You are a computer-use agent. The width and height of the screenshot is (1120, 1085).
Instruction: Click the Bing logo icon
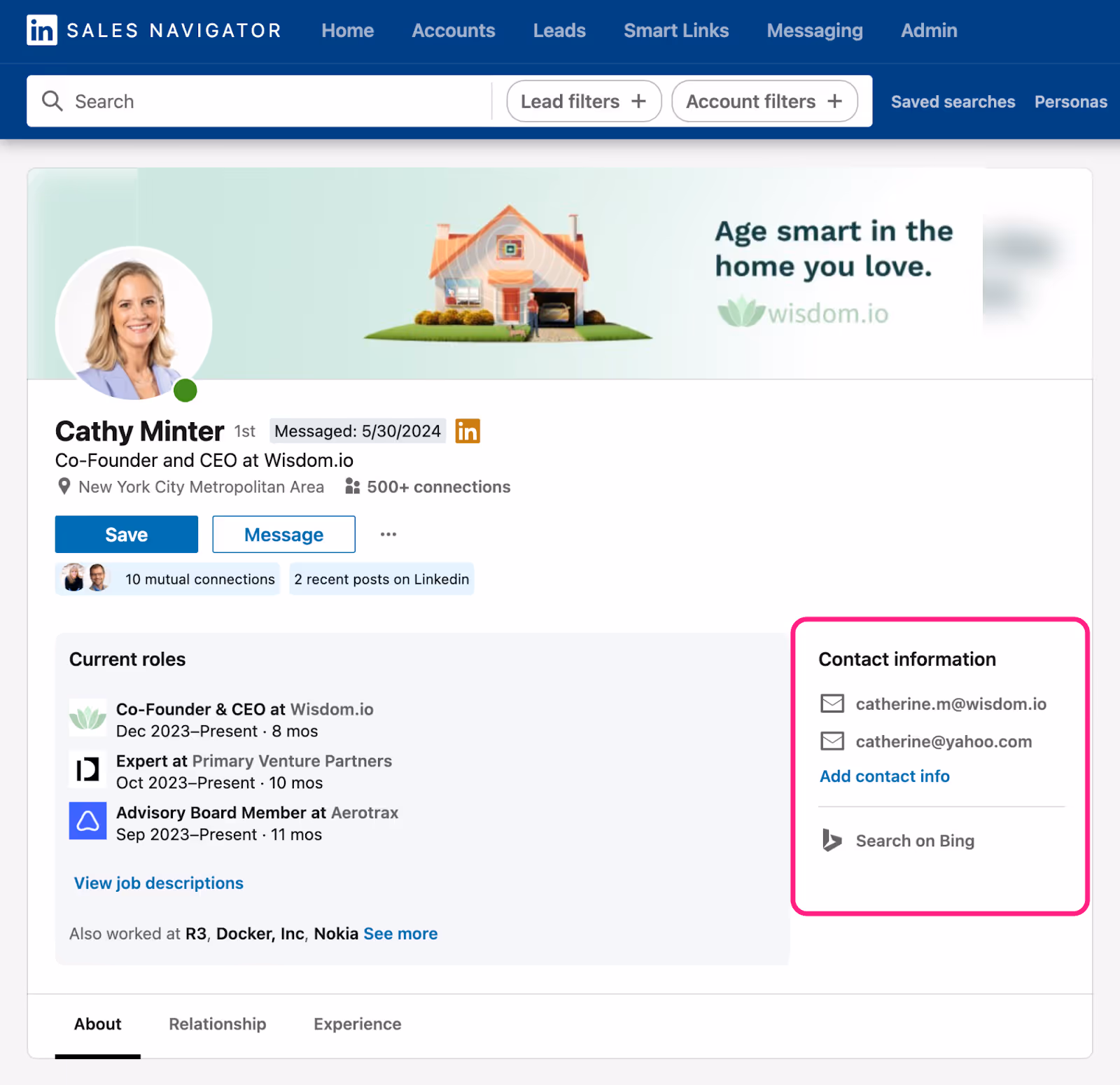coord(832,840)
